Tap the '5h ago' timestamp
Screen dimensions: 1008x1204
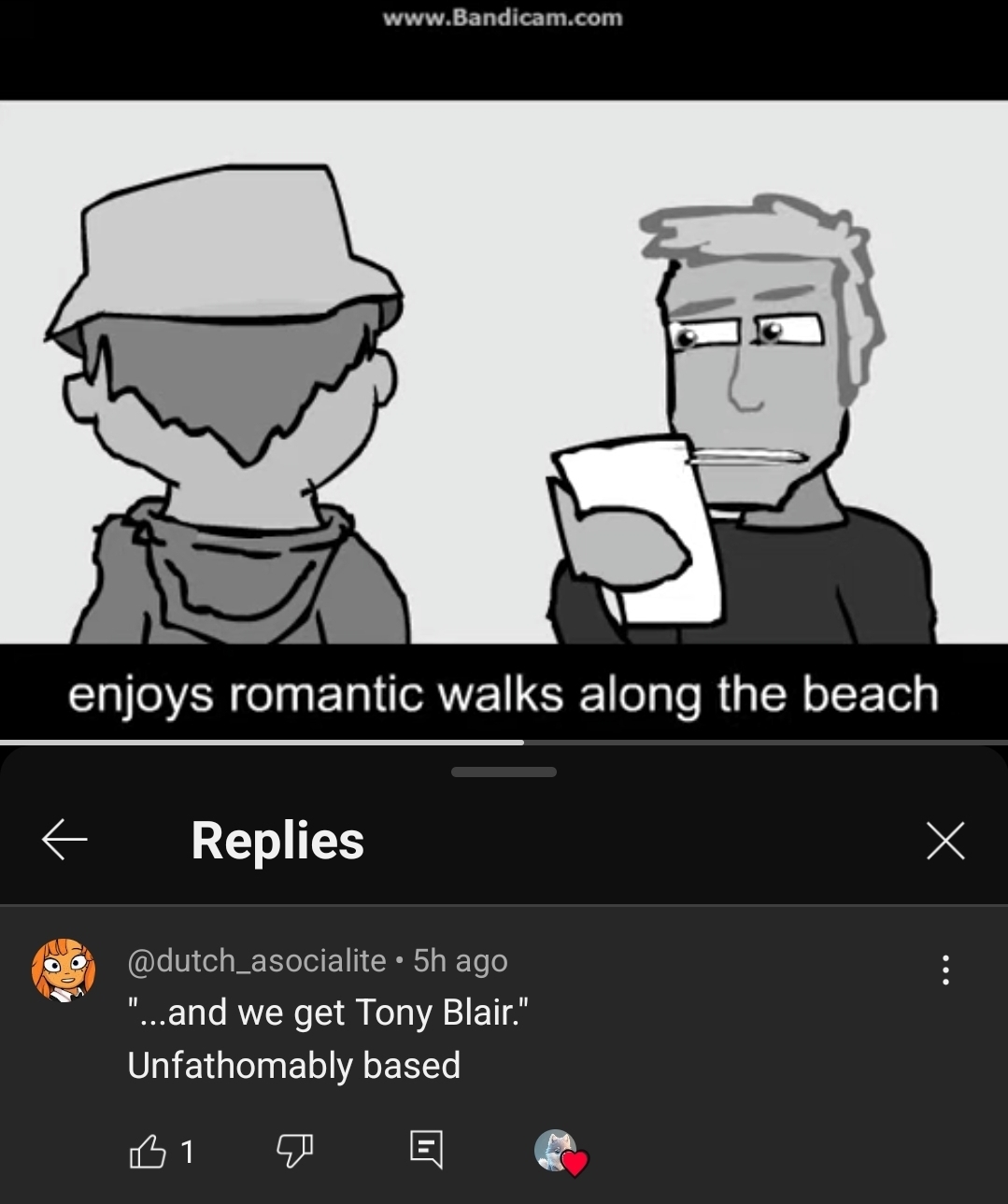(x=461, y=960)
